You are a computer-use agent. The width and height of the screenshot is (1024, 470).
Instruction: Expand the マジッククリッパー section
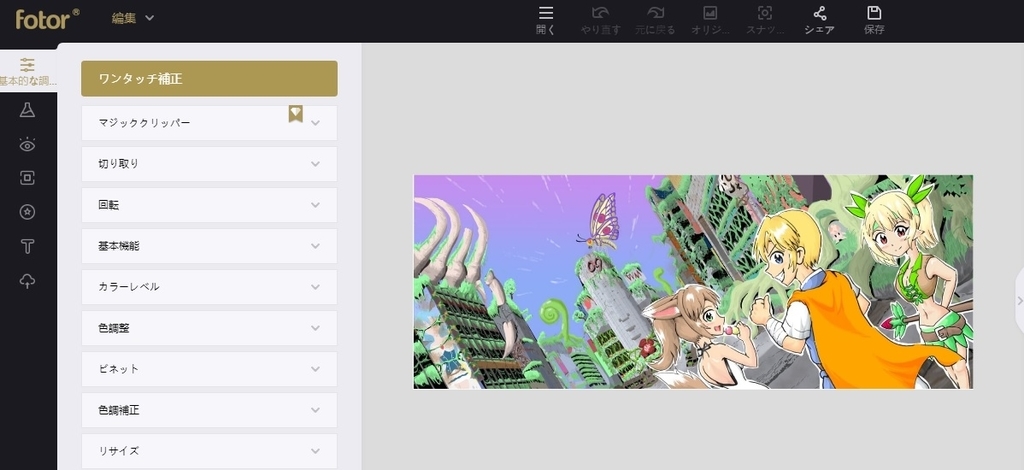209,123
